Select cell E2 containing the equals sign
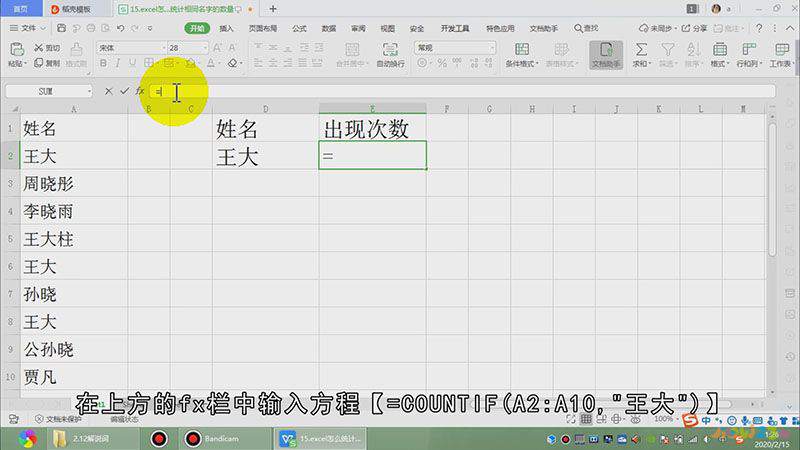Screen dimensions: 800x450 [372, 156]
